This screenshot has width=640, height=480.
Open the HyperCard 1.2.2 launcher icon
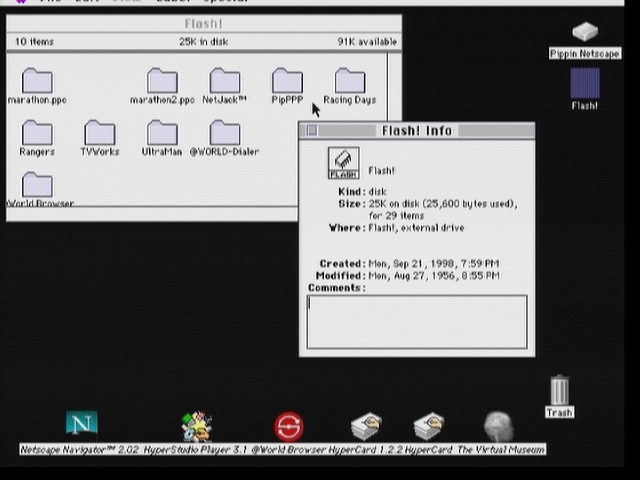coord(366,426)
